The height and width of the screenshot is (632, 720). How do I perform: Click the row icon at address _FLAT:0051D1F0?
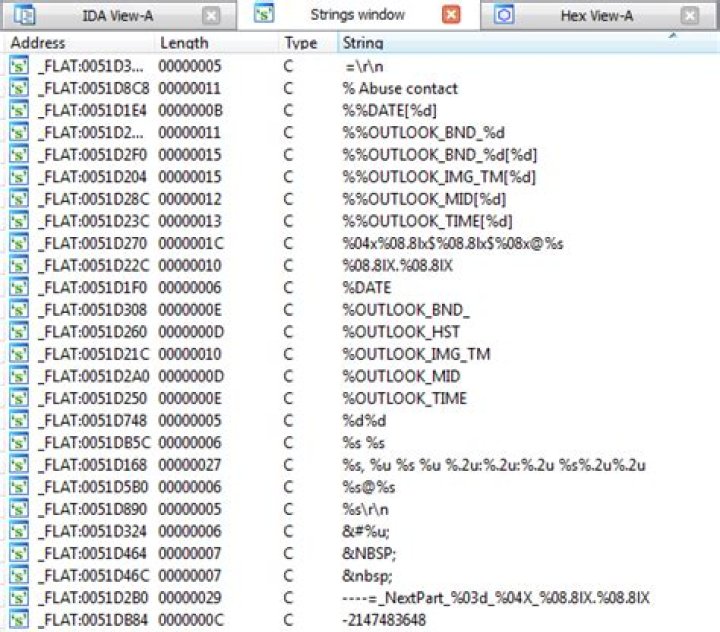[19, 286]
